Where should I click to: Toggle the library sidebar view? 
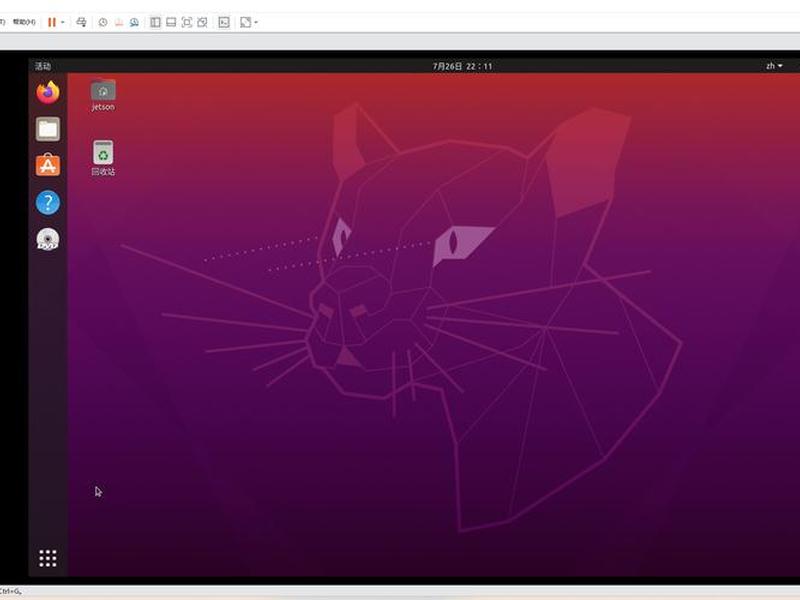tap(155, 22)
